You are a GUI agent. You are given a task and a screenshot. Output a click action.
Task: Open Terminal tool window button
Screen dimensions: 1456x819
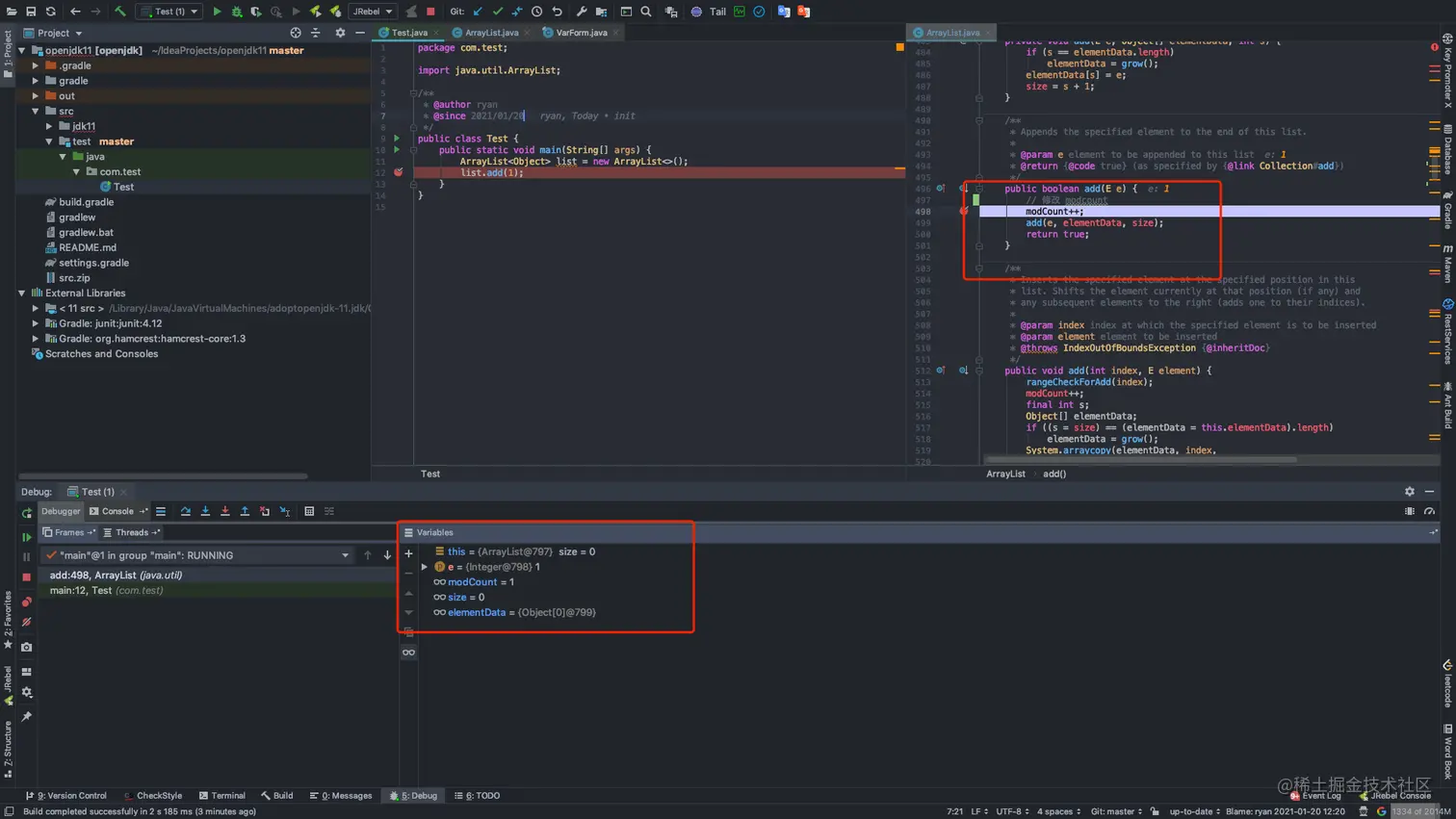[x=222, y=796]
